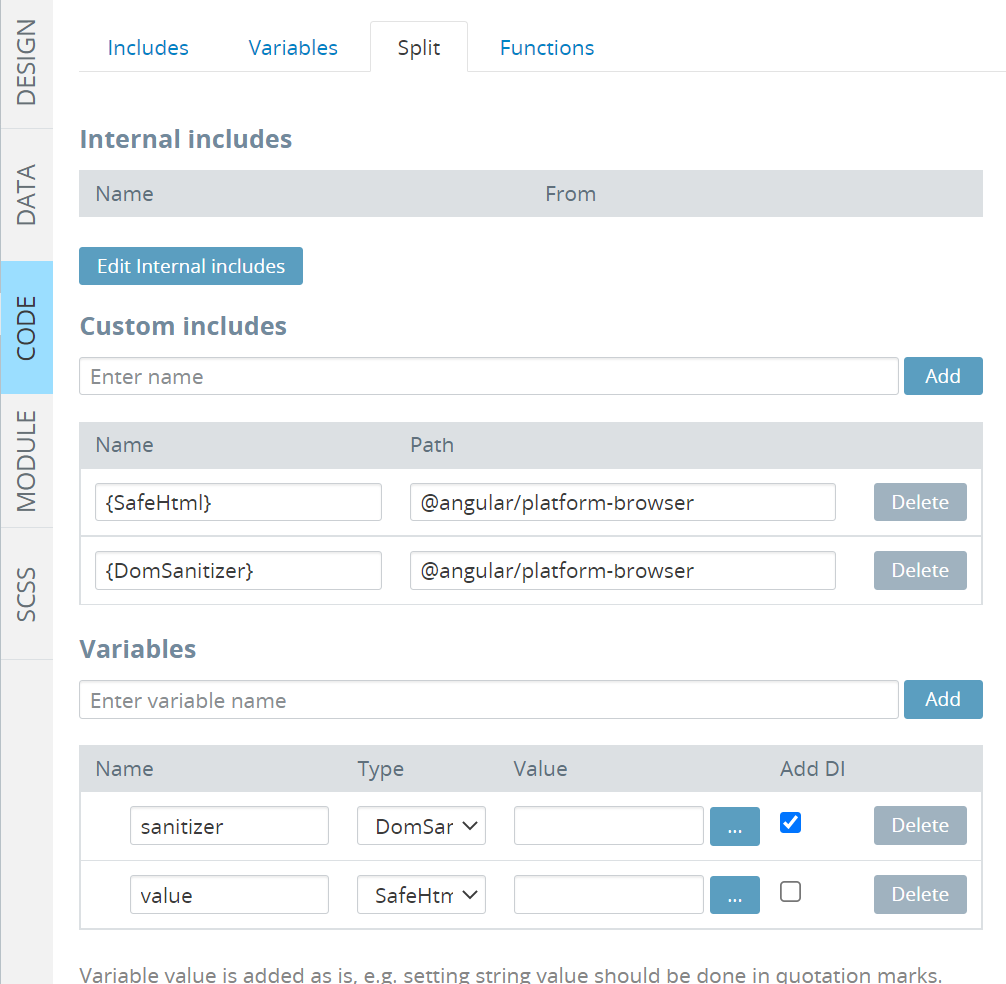This screenshot has width=1006, height=984.
Task: Uncheck Add DI for sanitizer variable
Action: click(790, 823)
